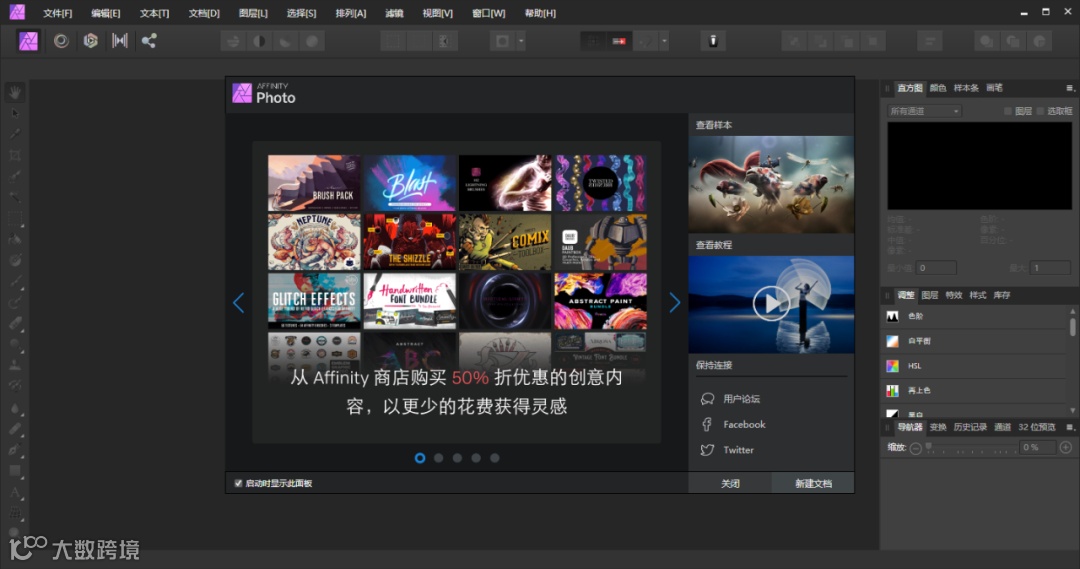Select the fifth carousel page dot
This screenshot has height=569, width=1080.
(495, 458)
